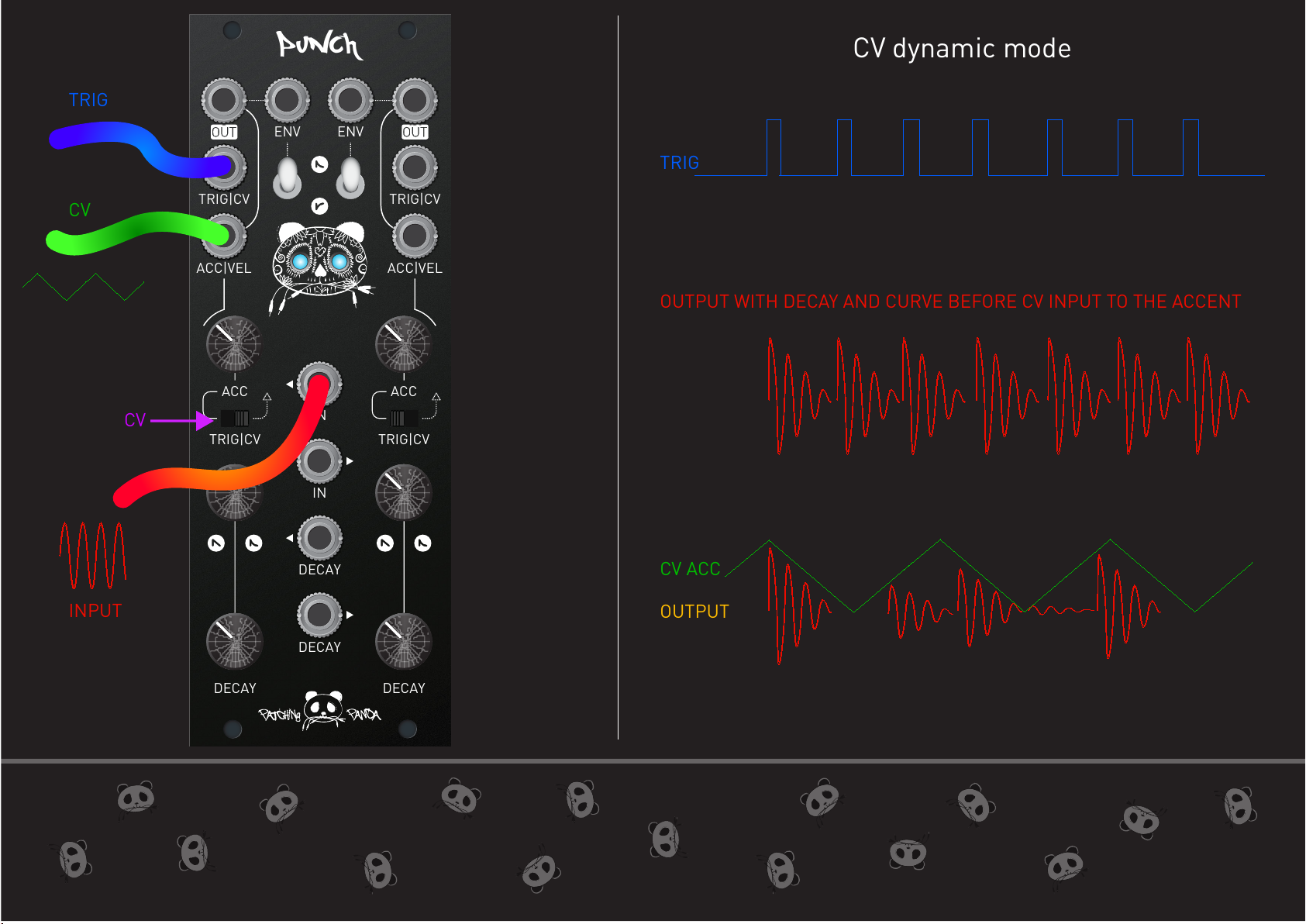Click the right ACC|VEL input jack
1306x924 pixels.
[415, 236]
